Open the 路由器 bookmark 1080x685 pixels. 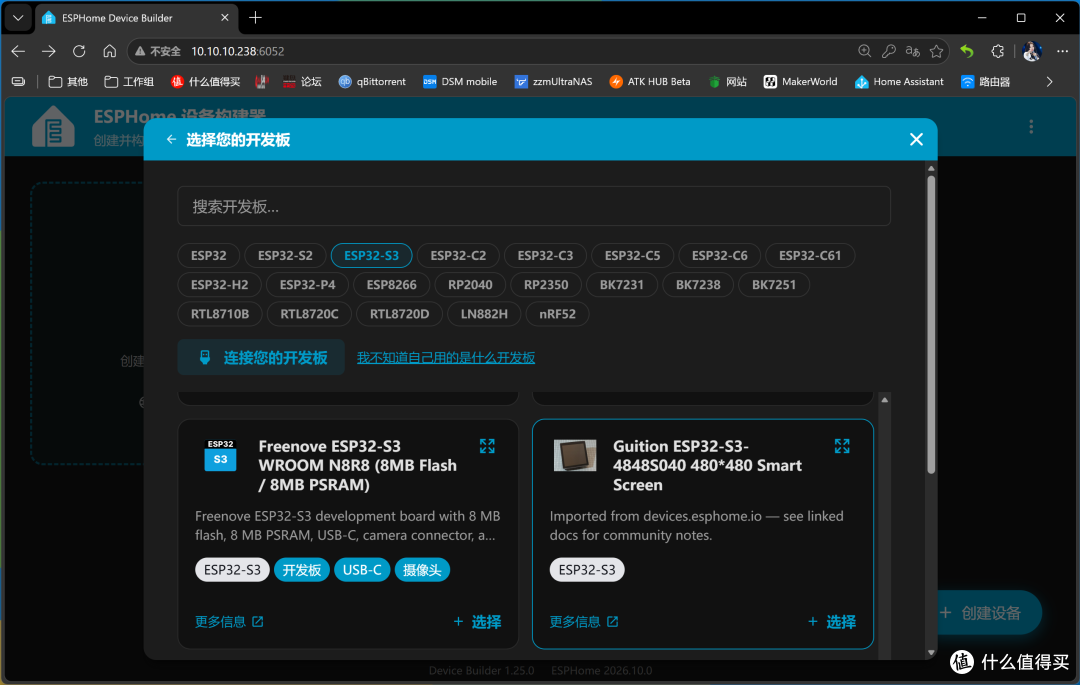coord(986,82)
